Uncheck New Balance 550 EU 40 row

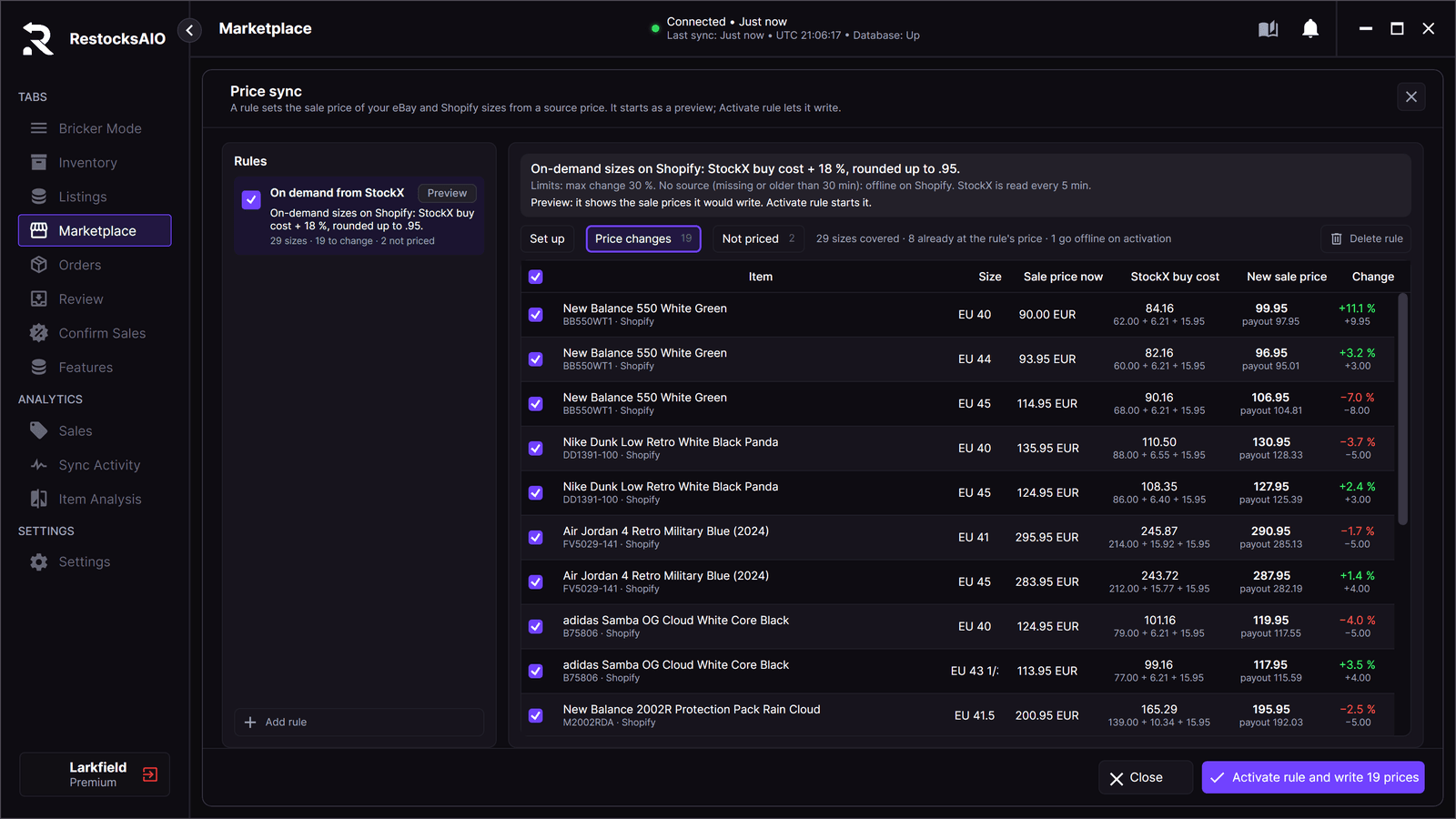(536, 315)
